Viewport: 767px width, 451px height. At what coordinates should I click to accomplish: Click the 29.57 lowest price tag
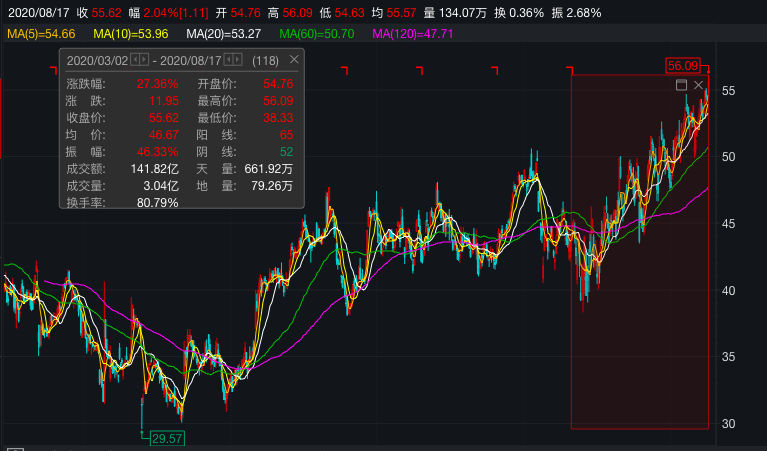166,438
